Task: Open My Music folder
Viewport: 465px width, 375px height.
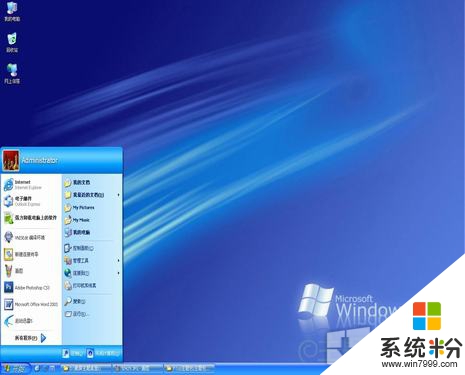Action: point(92,220)
